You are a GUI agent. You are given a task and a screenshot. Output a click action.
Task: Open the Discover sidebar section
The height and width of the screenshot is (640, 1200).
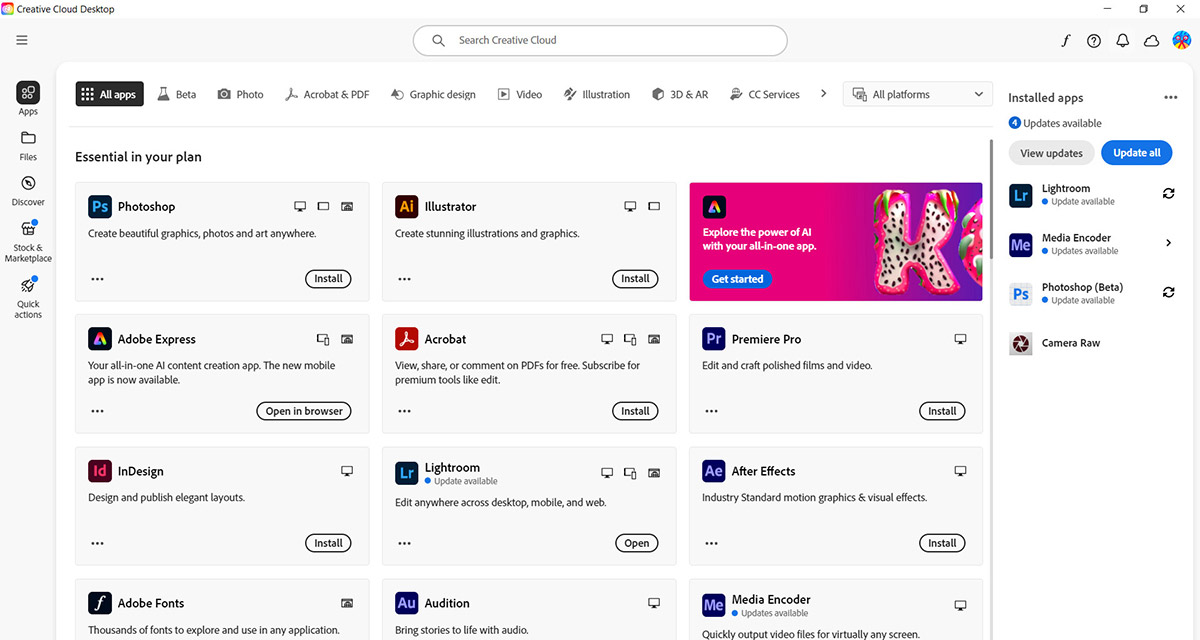28,190
